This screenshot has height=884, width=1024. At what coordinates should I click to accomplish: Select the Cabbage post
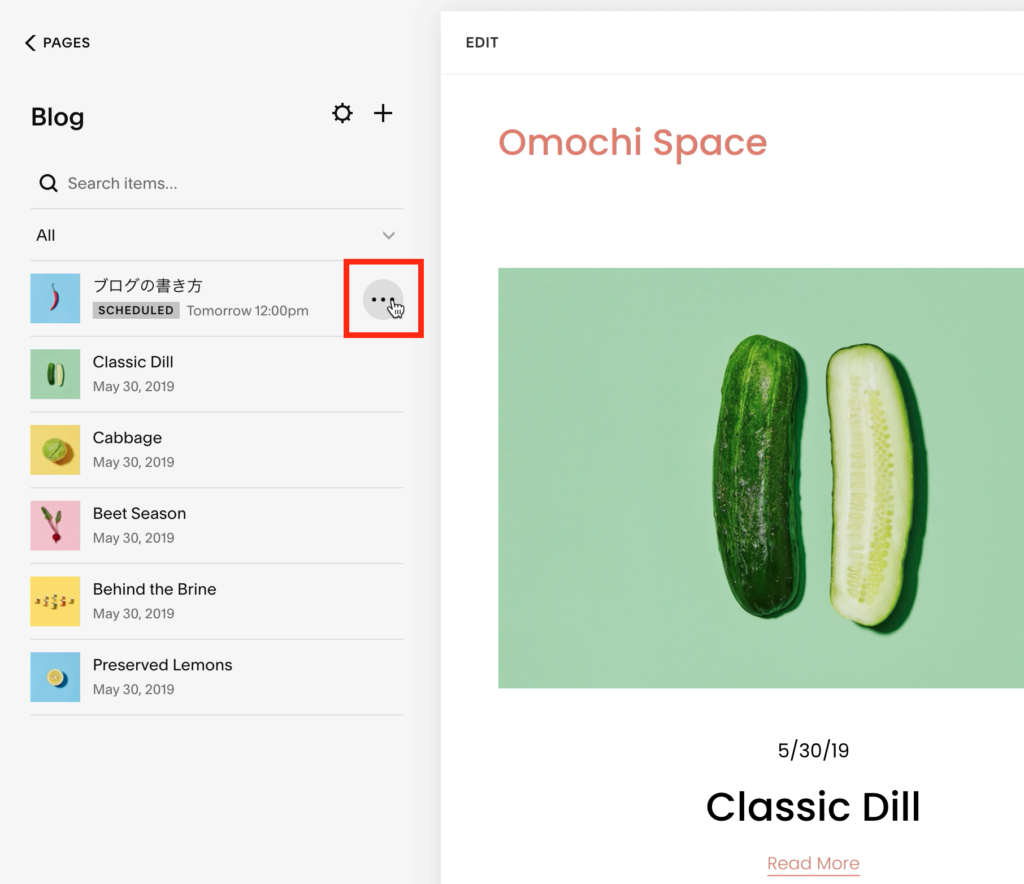pos(217,450)
